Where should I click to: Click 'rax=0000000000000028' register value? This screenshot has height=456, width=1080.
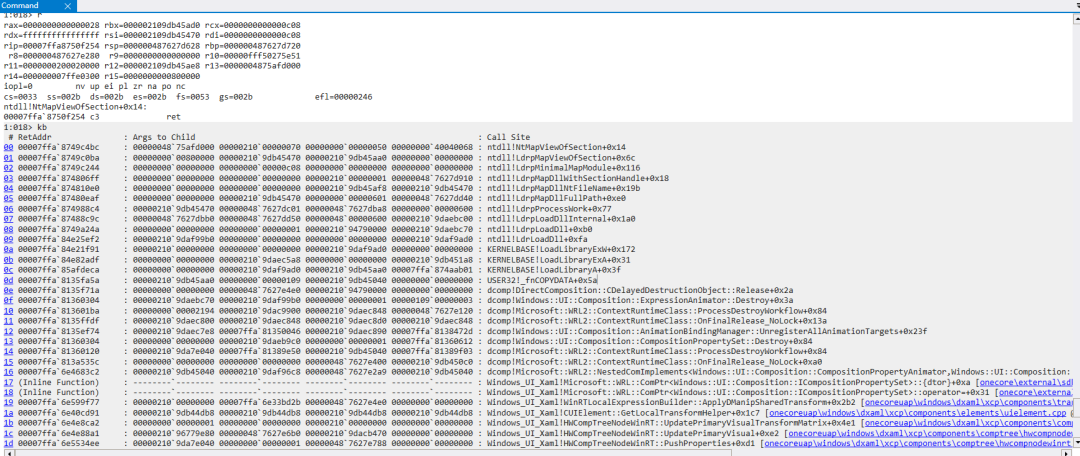point(52,25)
